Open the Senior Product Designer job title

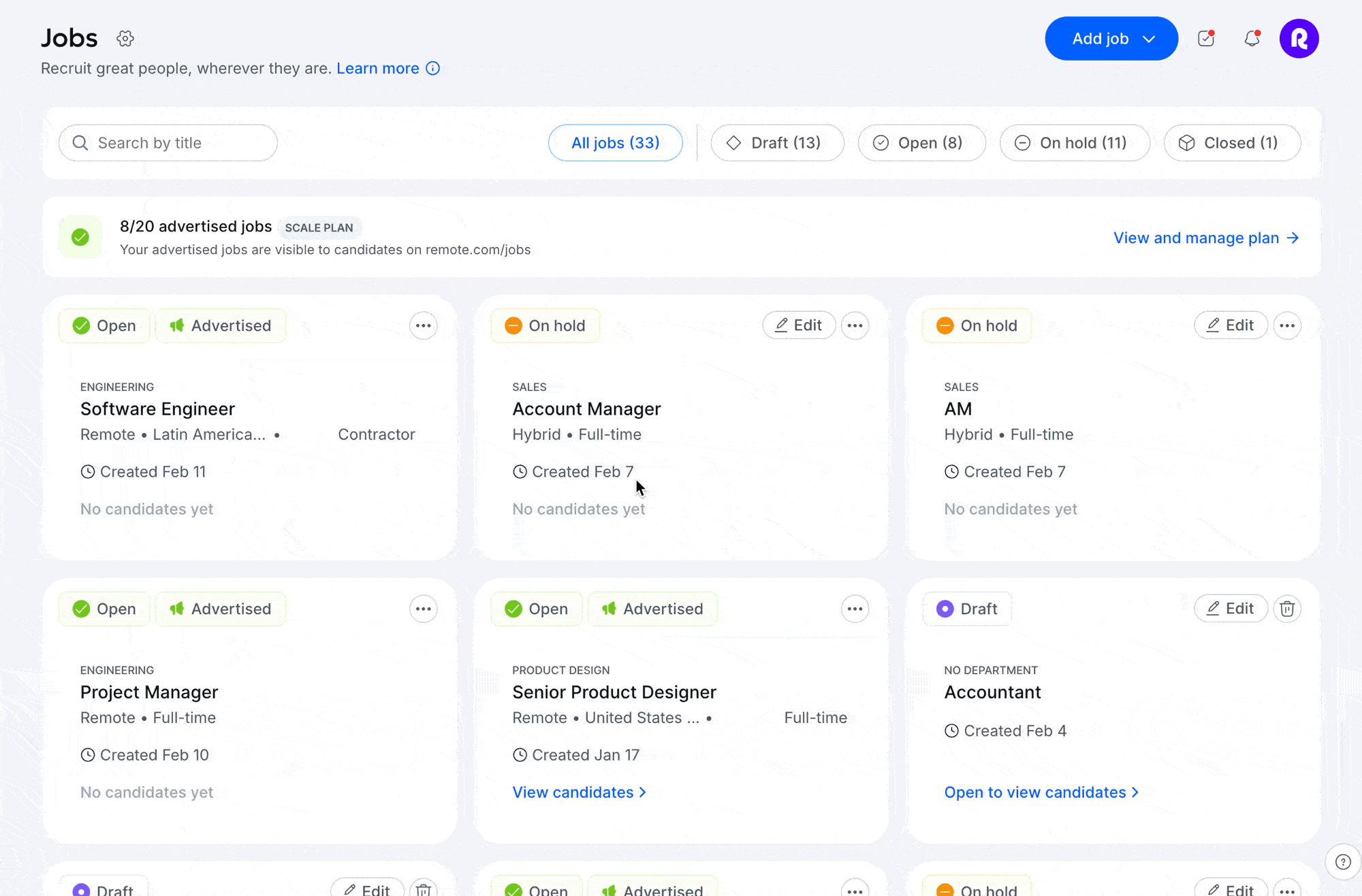click(x=614, y=692)
